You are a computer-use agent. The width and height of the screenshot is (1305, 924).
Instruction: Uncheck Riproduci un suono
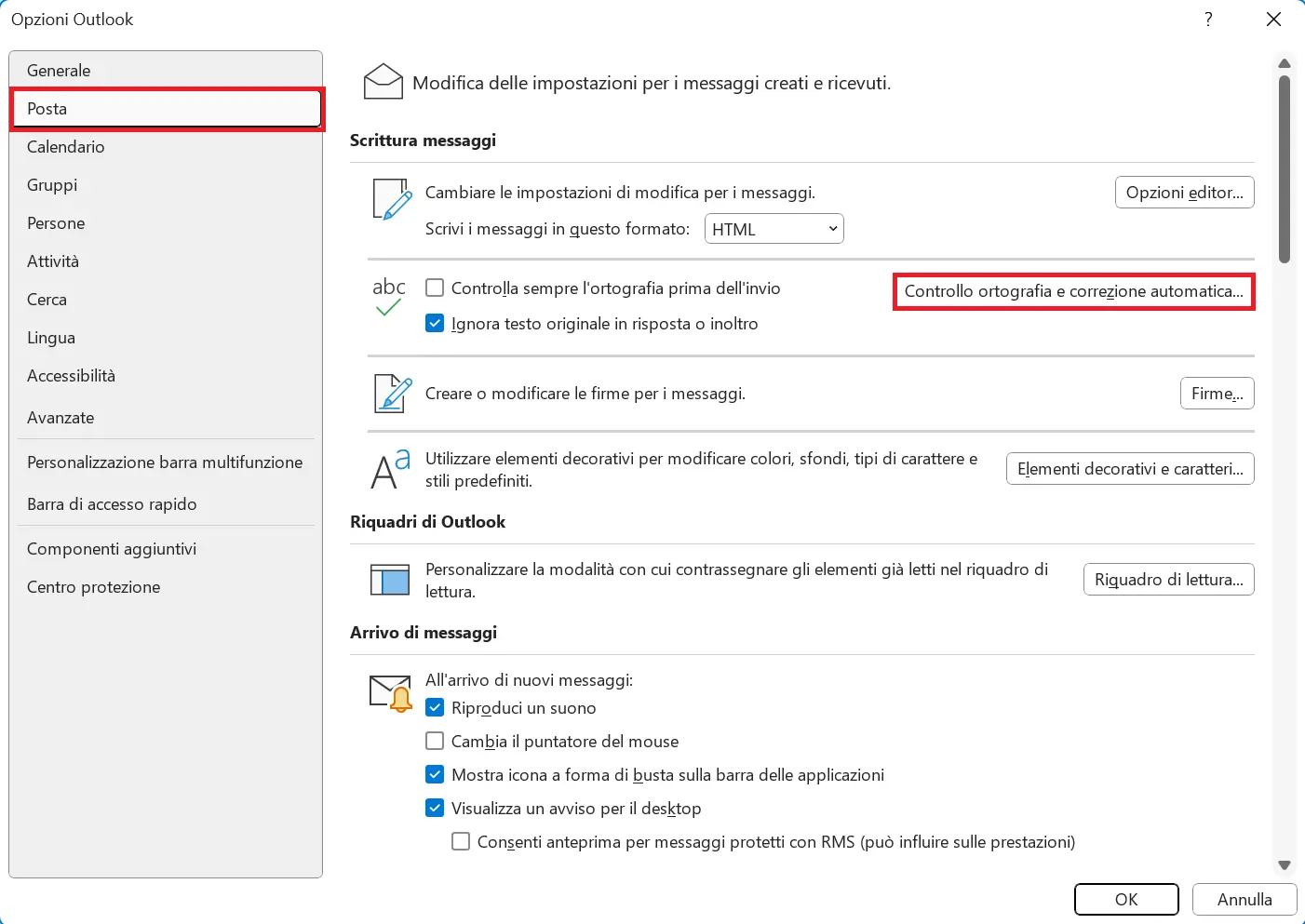click(x=435, y=708)
